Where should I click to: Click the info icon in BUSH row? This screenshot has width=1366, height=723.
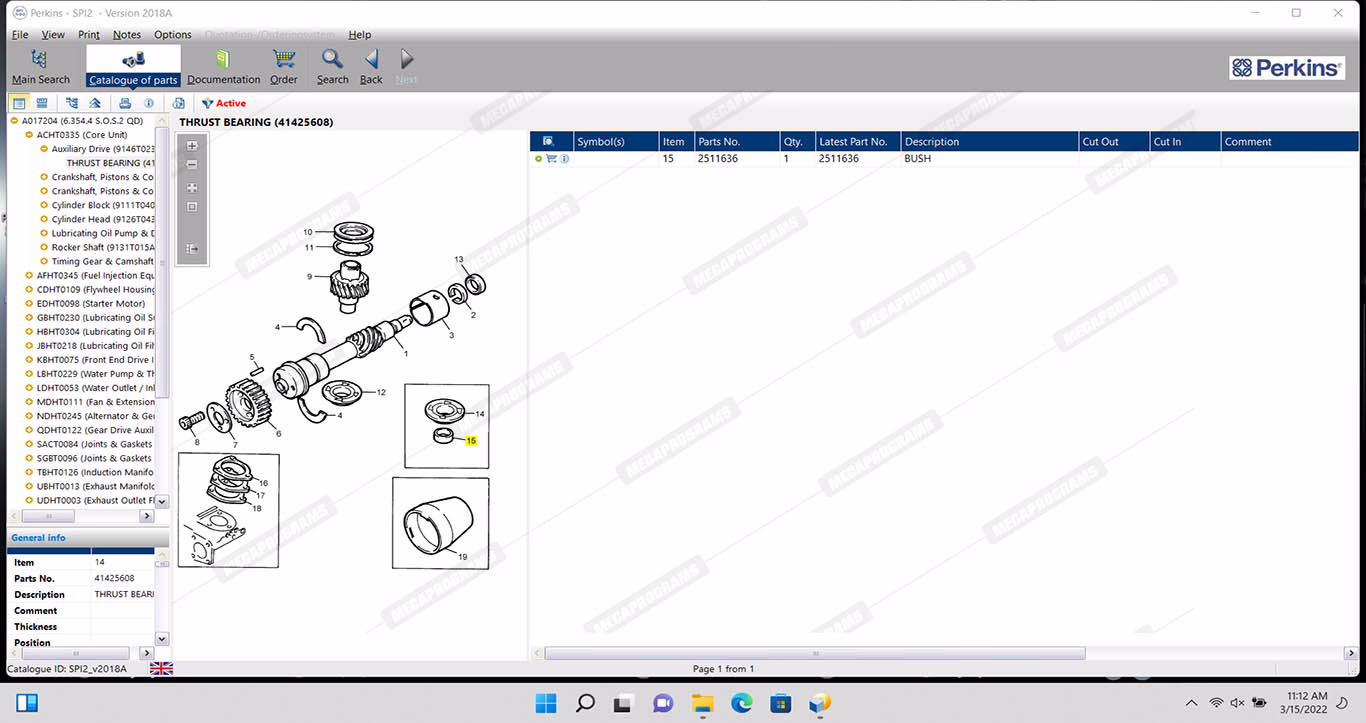point(564,159)
